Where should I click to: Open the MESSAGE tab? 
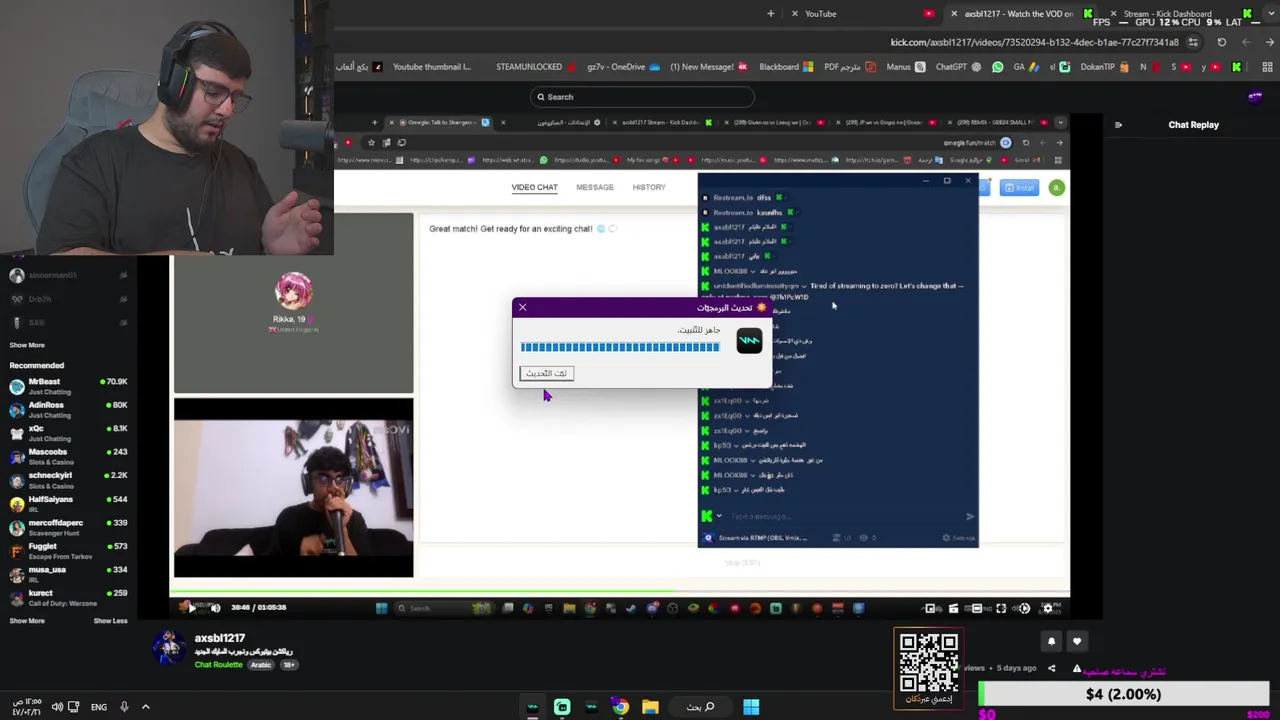pyautogui.click(x=595, y=187)
